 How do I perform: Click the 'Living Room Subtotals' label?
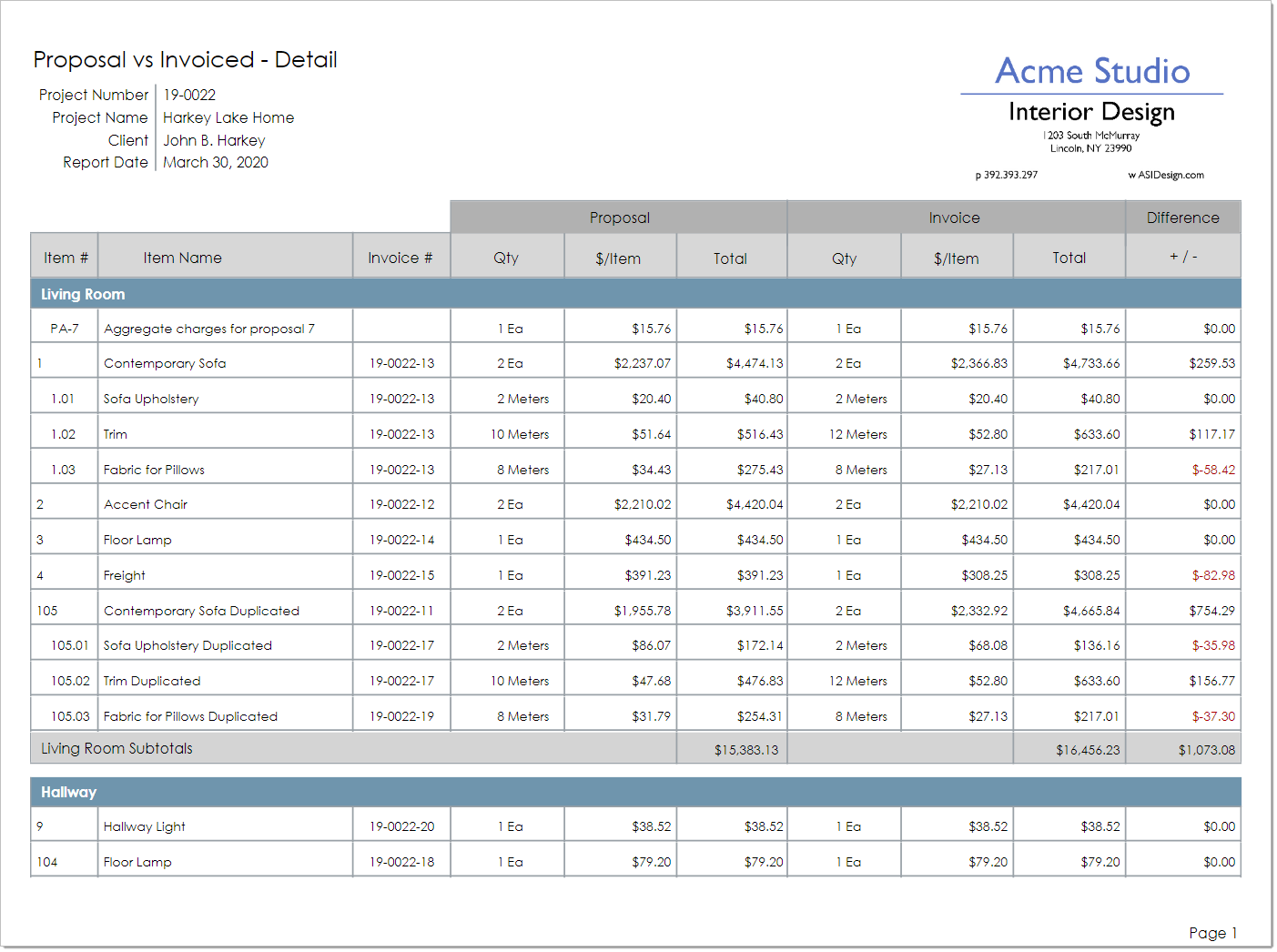(117, 748)
